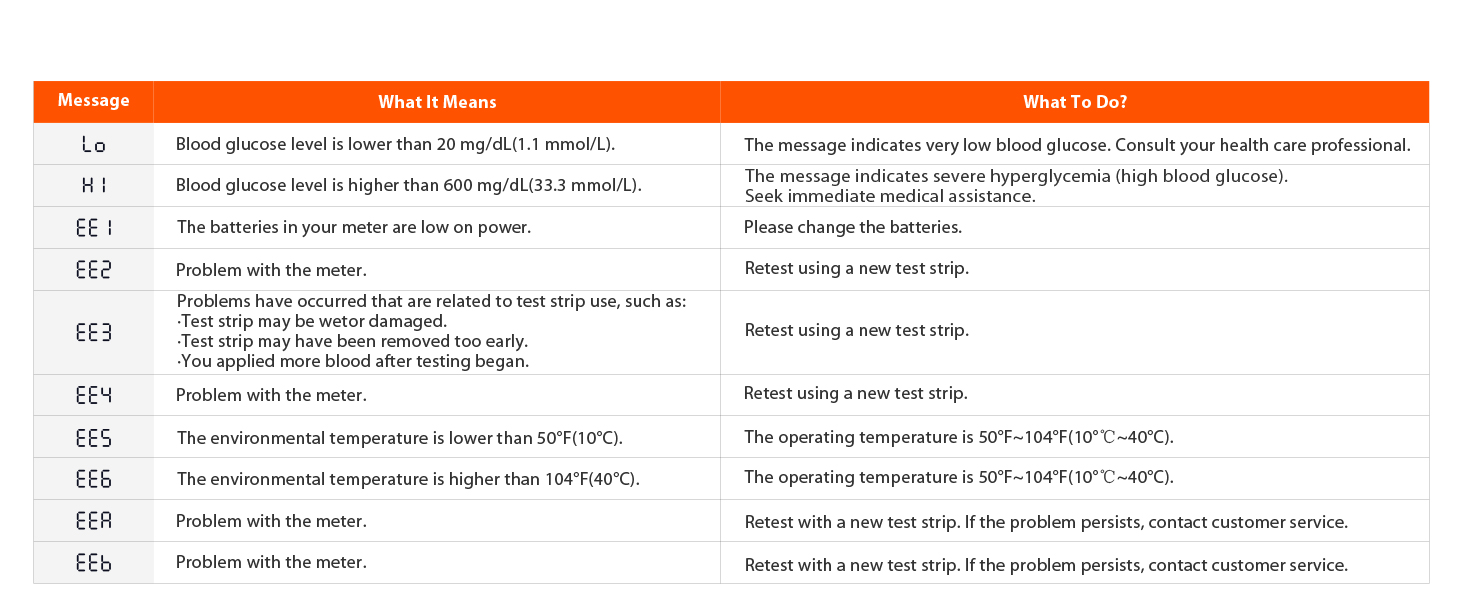This screenshot has width=1464, height=600.
Task: Select the EE3 test strip code
Action: click(93, 332)
